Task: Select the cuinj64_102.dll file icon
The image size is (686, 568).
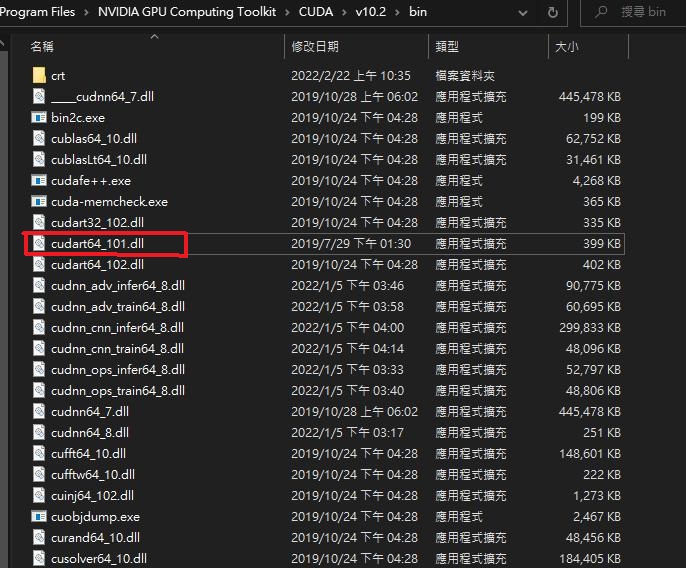Action: point(39,495)
